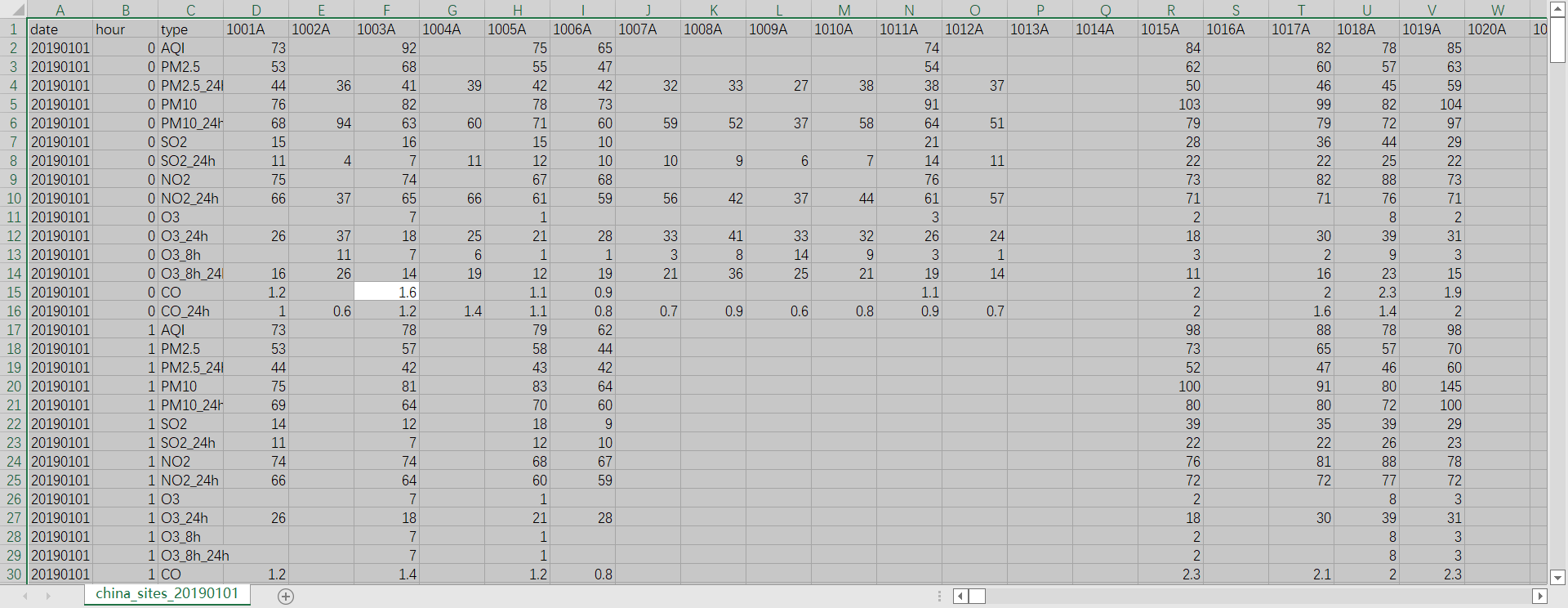
Task: Click cell F2 showing 92
Action: pos(387,47)
